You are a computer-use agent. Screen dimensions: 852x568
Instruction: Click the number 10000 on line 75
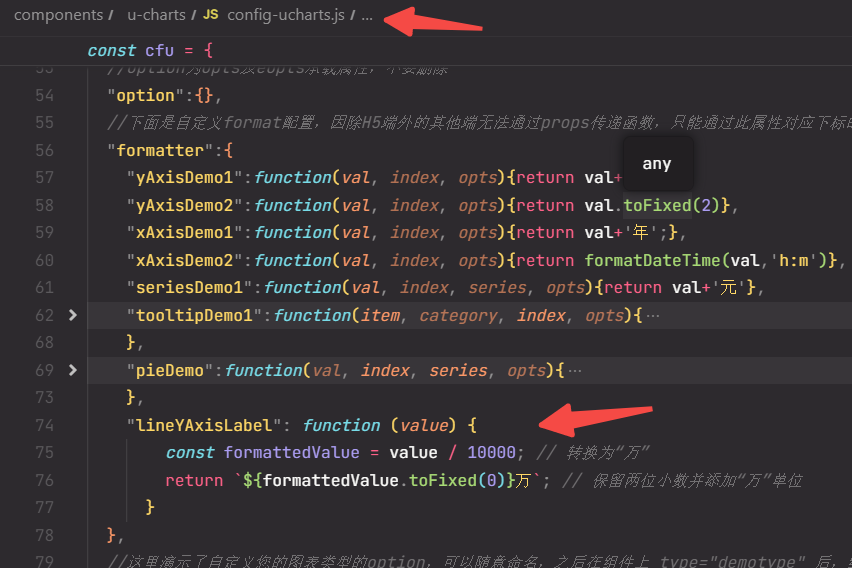pos(492,453)
